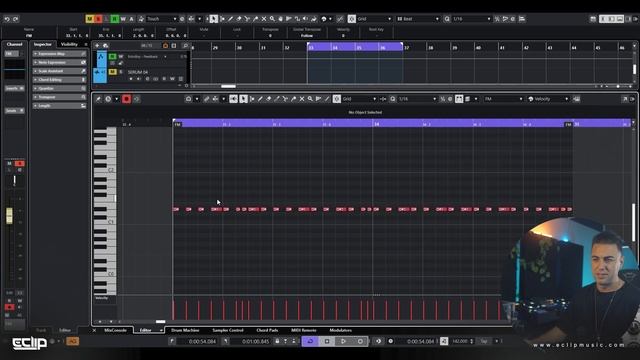Toggle the global green R read automation button
This screenshot has width=640, height=360.
115,19
